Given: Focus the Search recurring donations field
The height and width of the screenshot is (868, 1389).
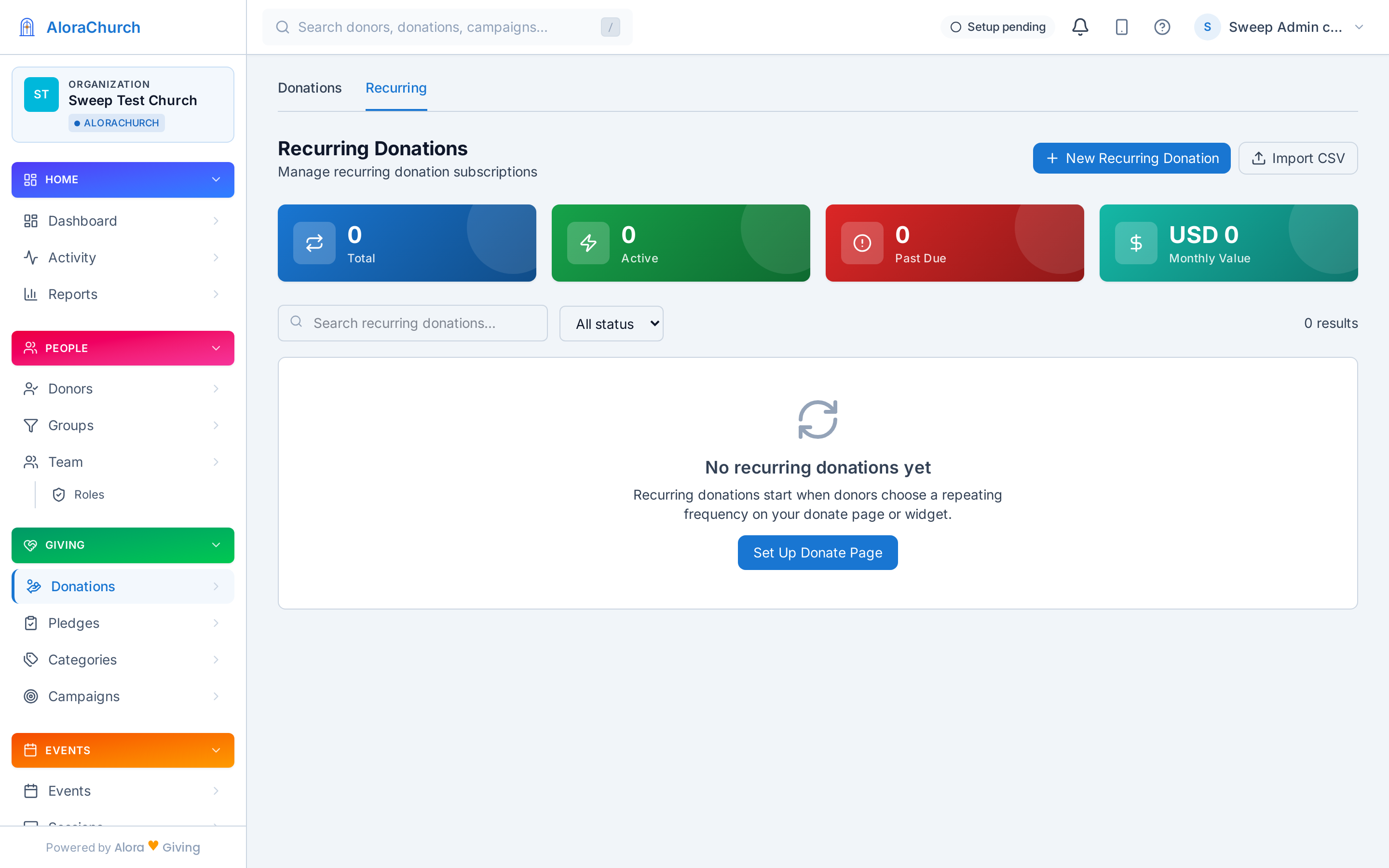Looking at the screenshot, I should click(413, 323).
